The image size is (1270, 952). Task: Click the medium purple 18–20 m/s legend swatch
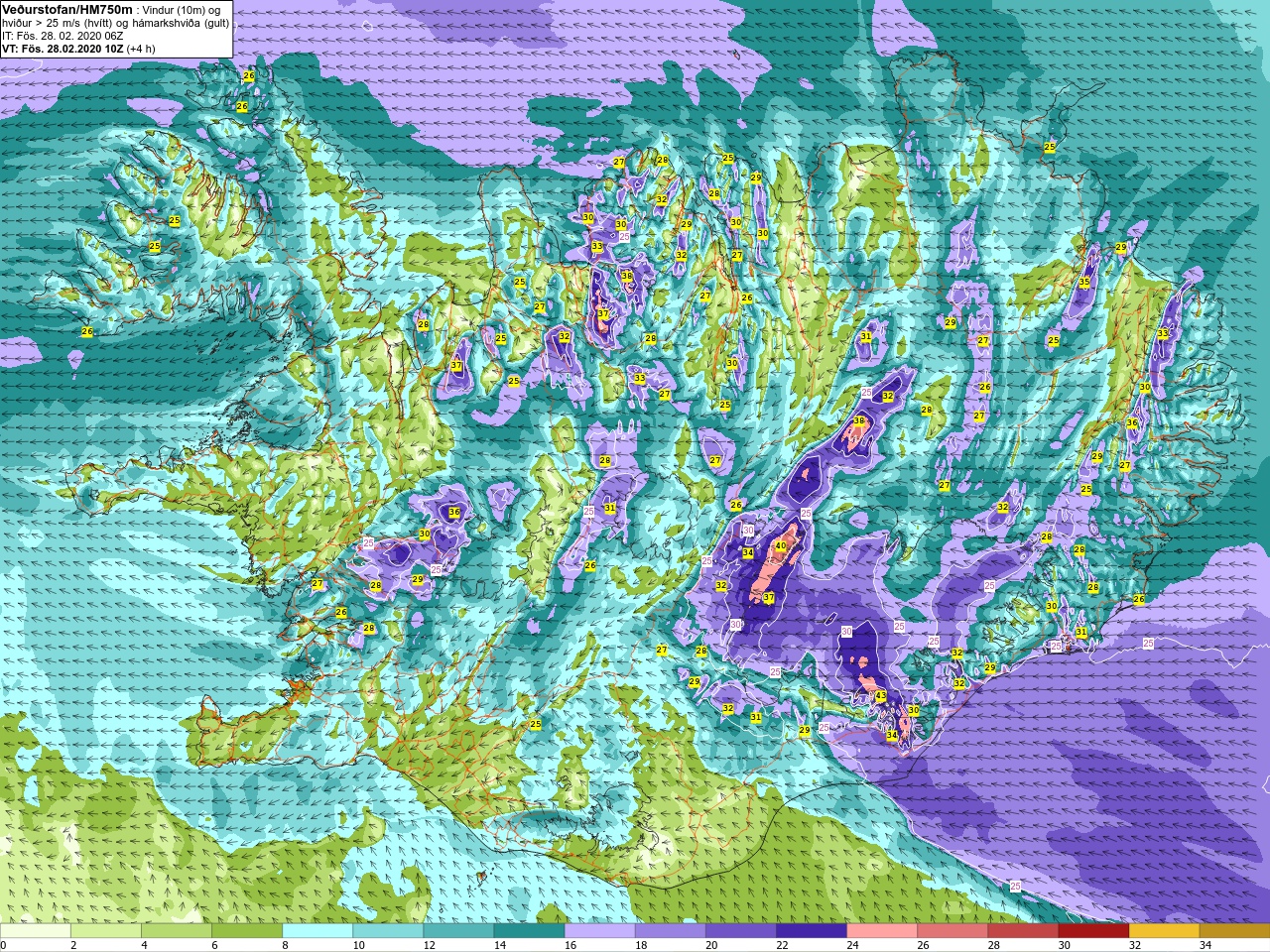670,931
